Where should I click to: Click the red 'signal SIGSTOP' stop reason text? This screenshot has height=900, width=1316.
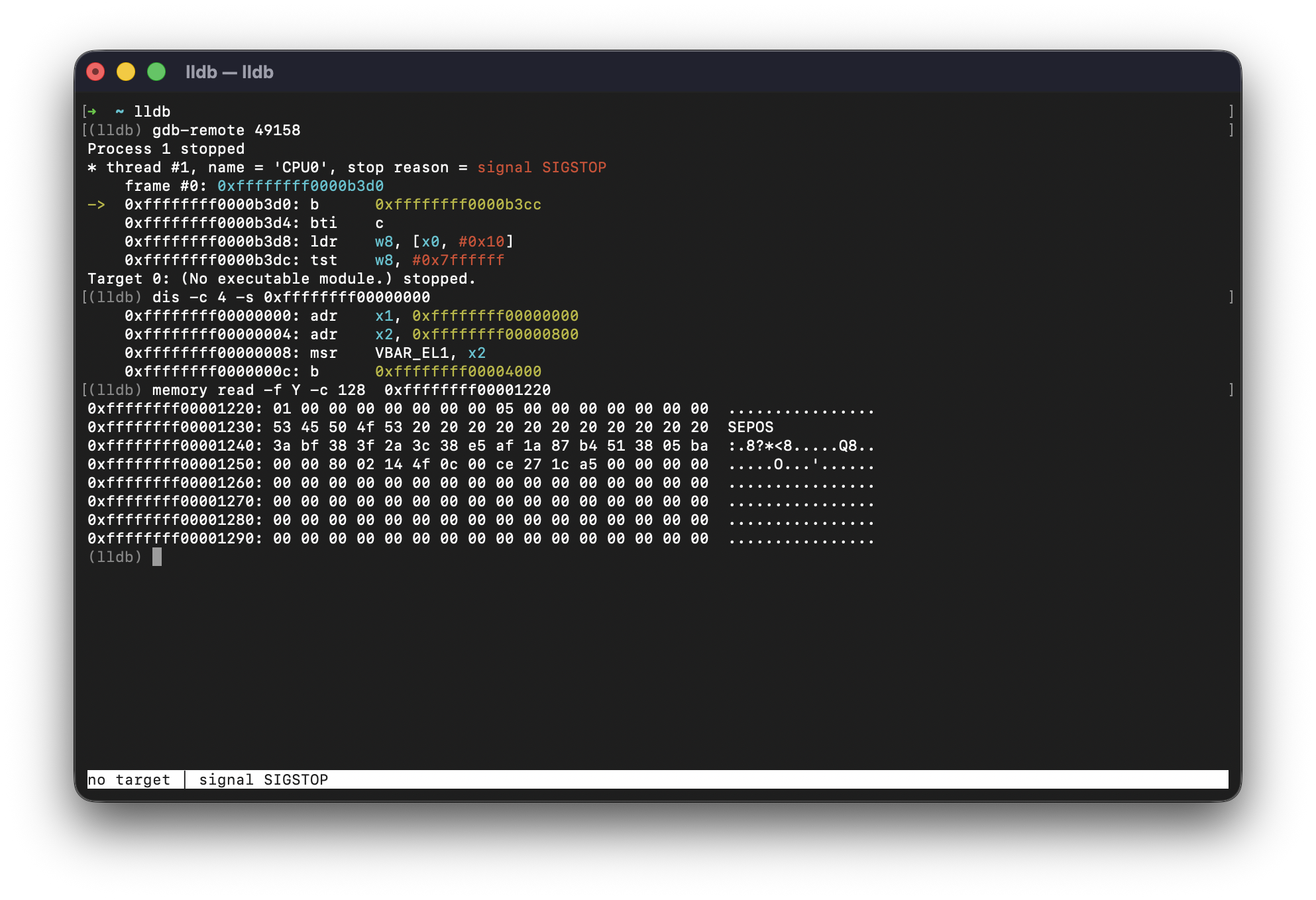click(541, 168)
